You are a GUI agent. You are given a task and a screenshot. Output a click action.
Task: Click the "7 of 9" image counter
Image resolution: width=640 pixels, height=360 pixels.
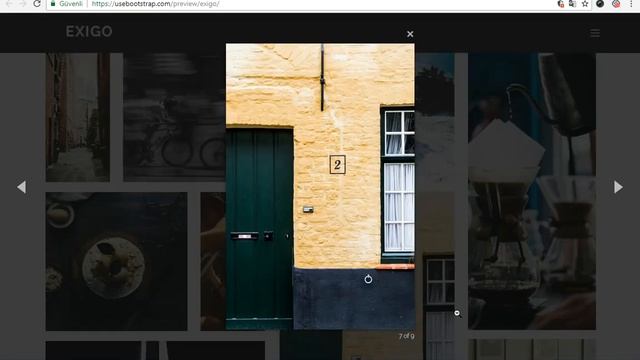click(x=406, y=336)
